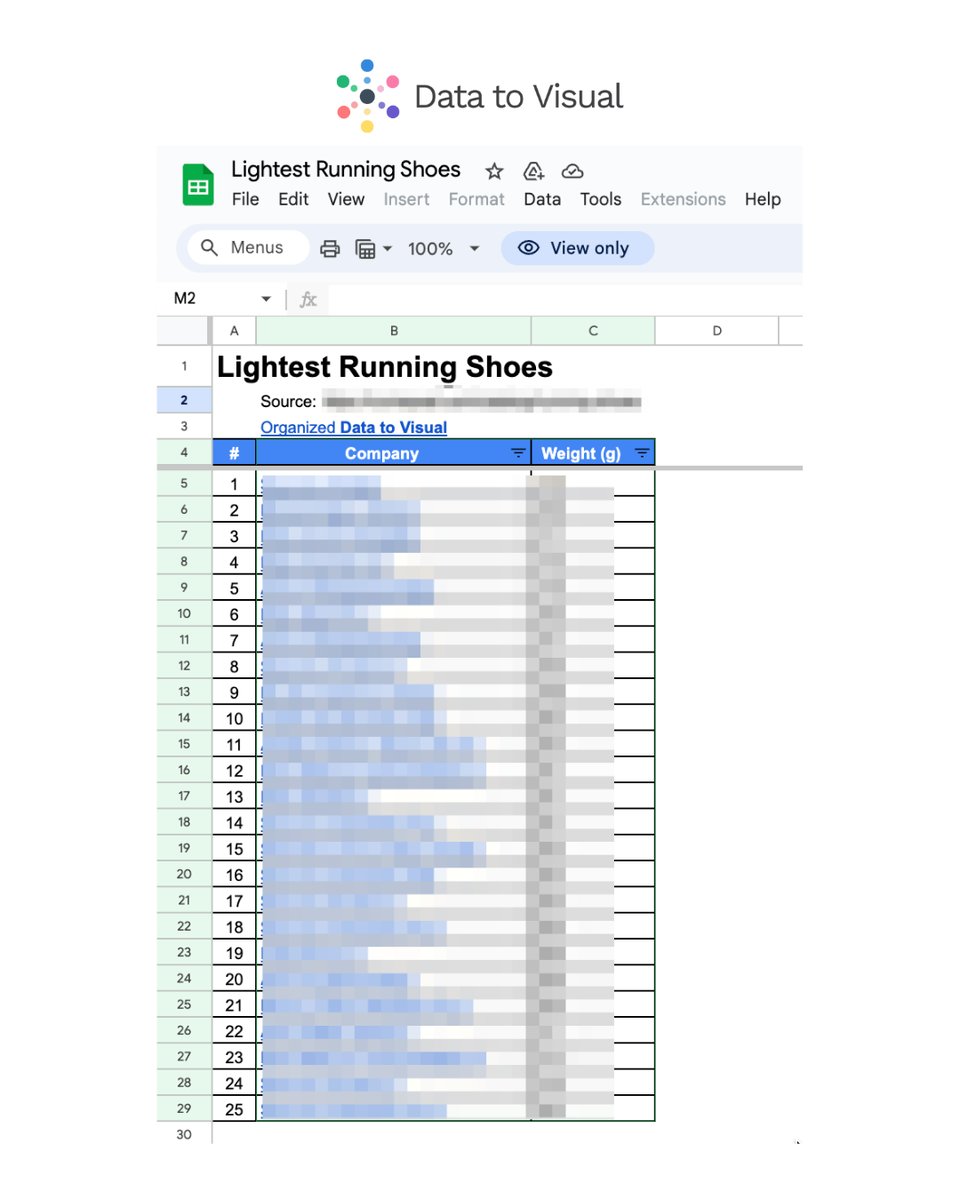Click the Source: cell text
Viewport: 960px width, 1200px height.
click(288, 402)
